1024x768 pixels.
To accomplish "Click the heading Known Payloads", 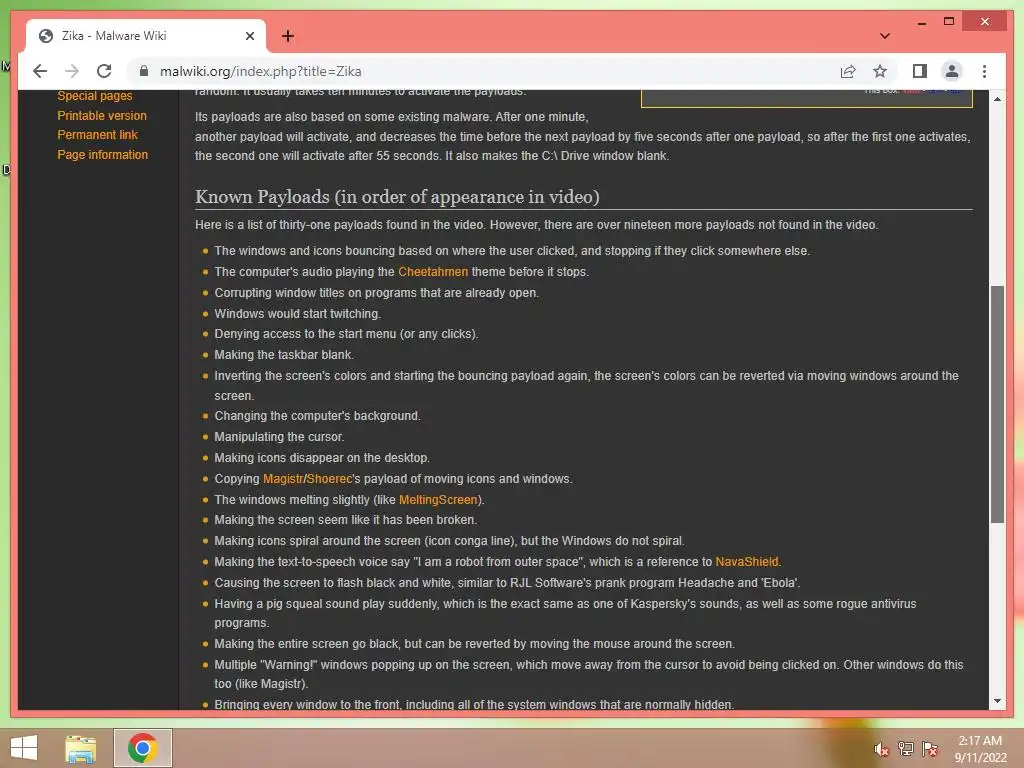I will (397, 197).
